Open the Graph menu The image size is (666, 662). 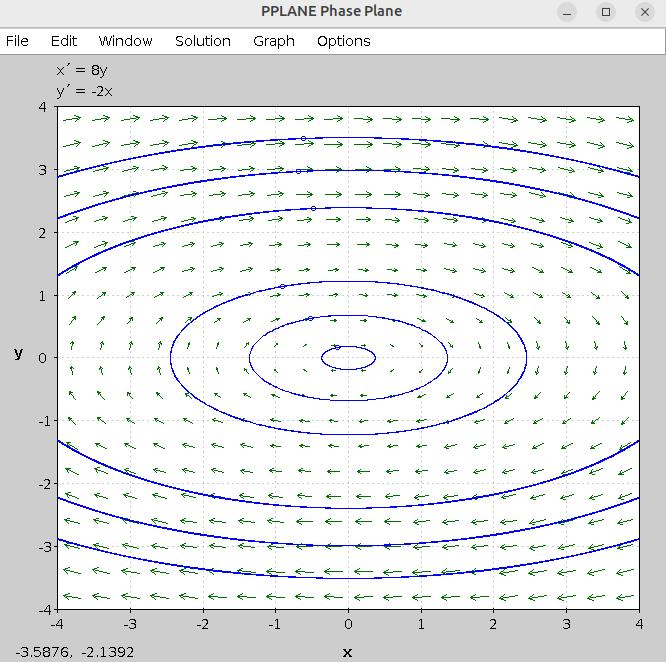(x=273, y=41)
